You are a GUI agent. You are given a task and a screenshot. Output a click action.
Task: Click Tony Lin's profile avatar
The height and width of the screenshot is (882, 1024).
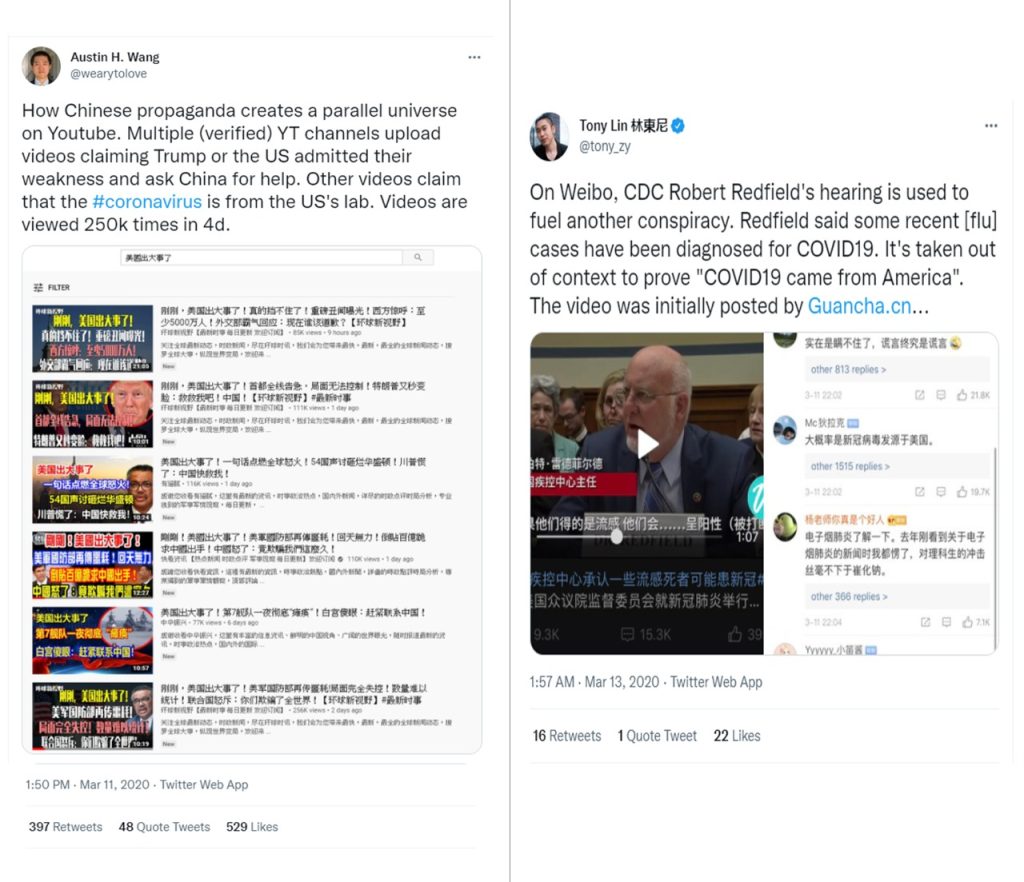pos(549,136)
